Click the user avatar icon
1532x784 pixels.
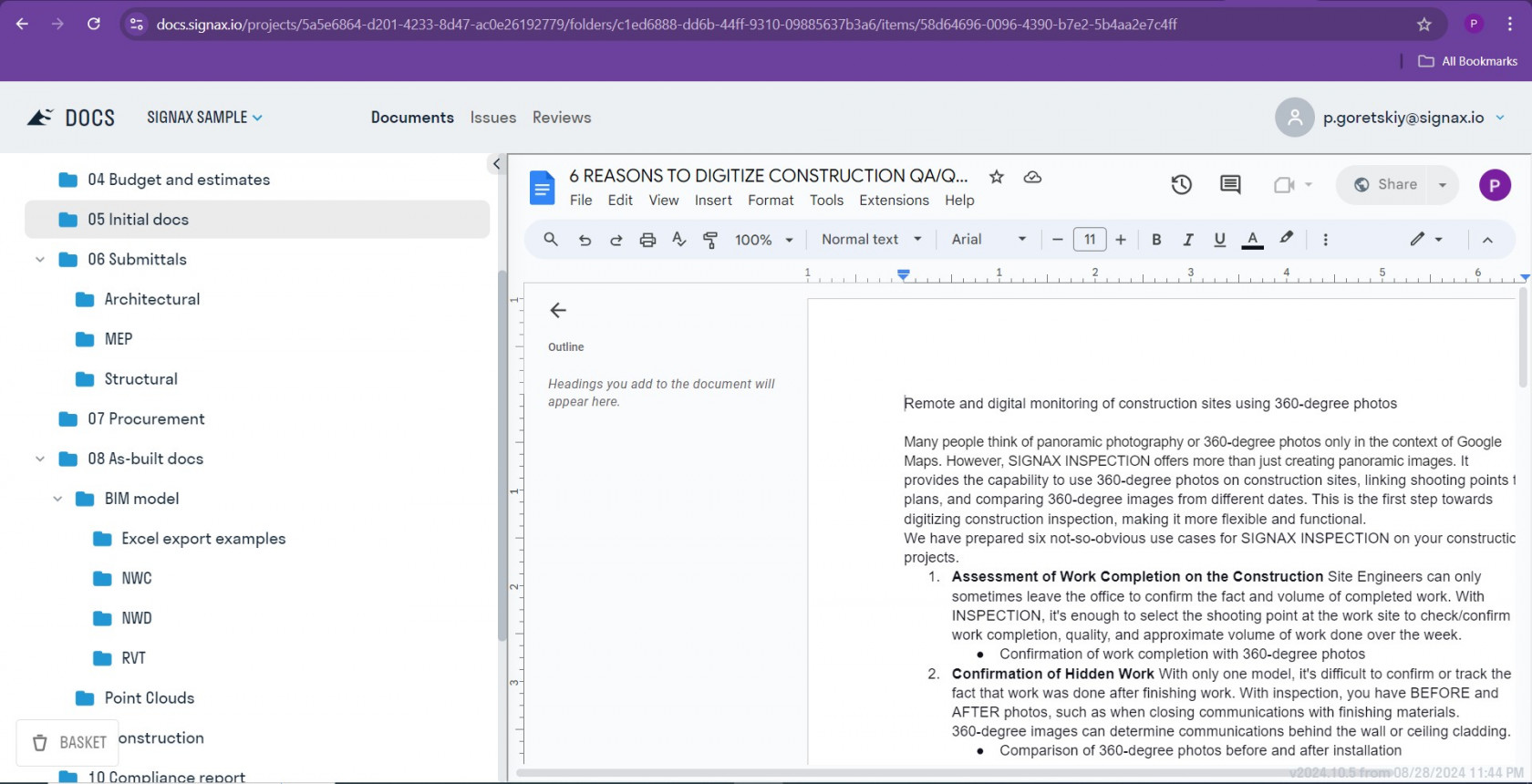click(x=1294, y=118)
